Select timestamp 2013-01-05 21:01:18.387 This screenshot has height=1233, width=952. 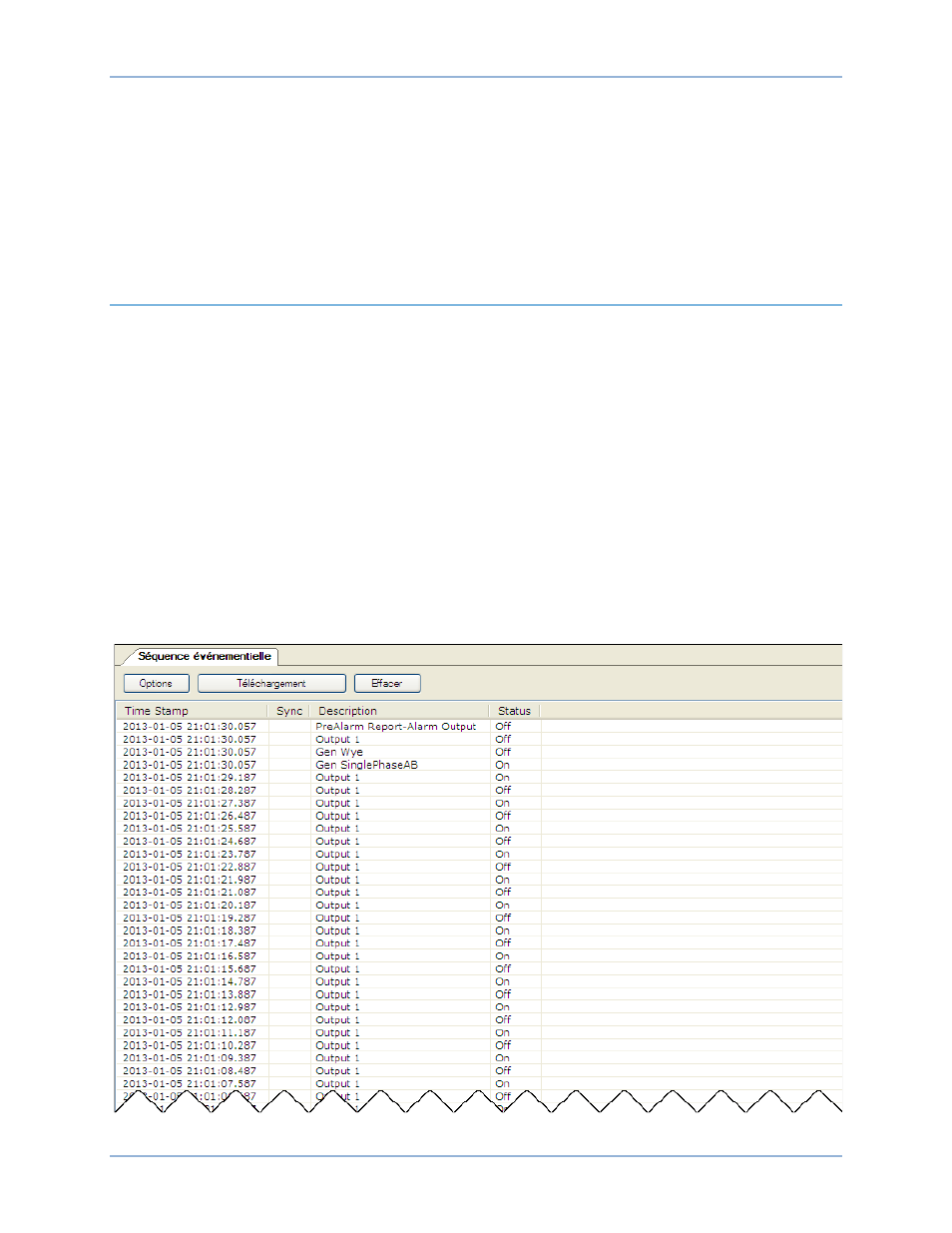tap(190, 930)
